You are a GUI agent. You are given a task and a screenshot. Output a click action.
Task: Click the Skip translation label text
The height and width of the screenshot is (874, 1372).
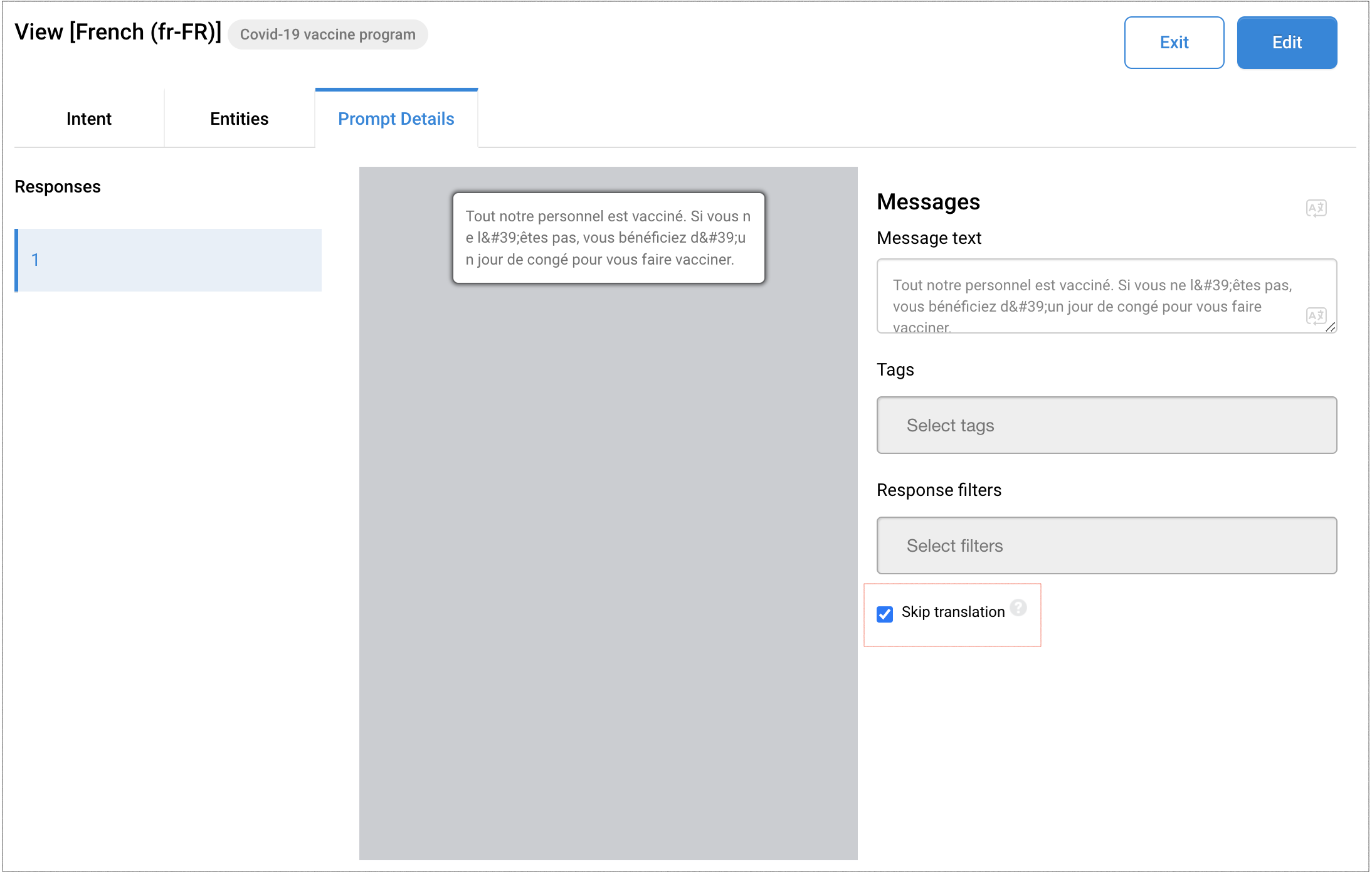click(953, 612)
